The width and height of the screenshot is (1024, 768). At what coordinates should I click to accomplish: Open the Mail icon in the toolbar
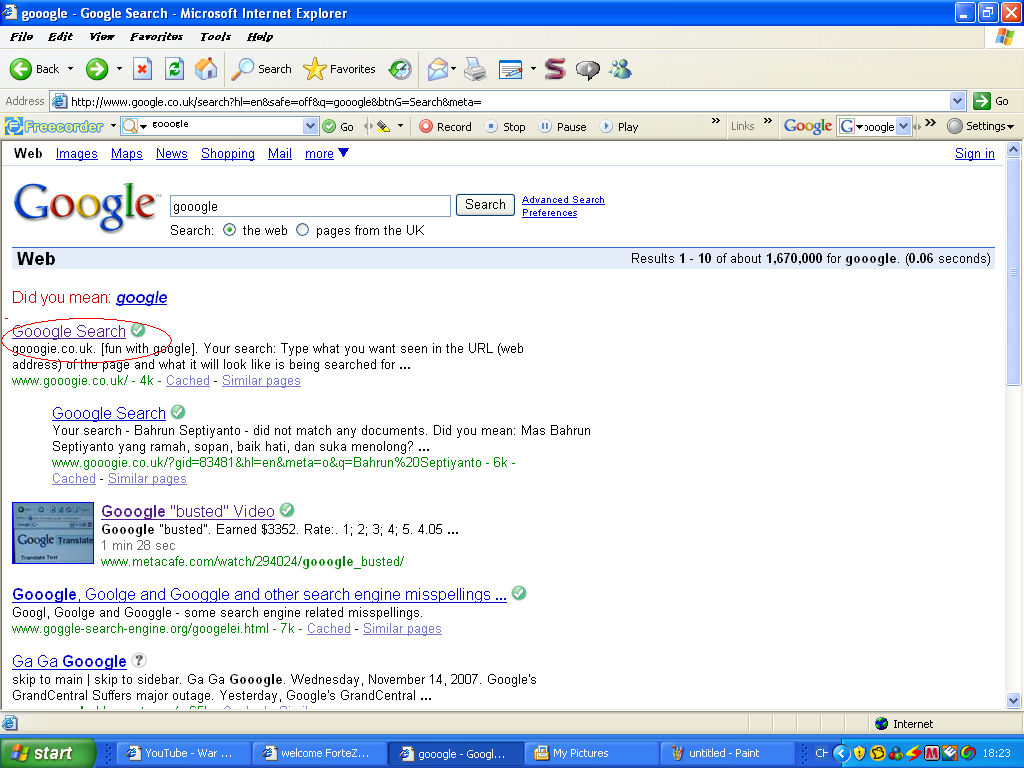point(437,69)
